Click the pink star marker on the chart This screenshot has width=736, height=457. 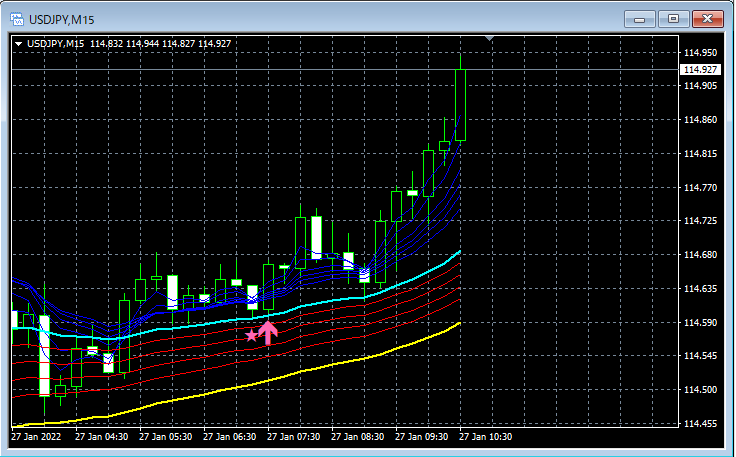[252, 335]
